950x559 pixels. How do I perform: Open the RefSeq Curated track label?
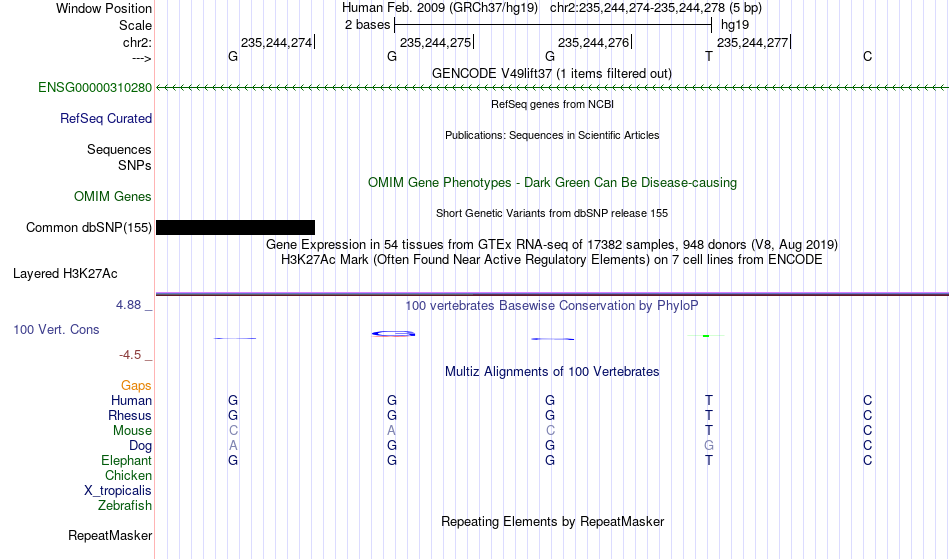coord(106,119)
